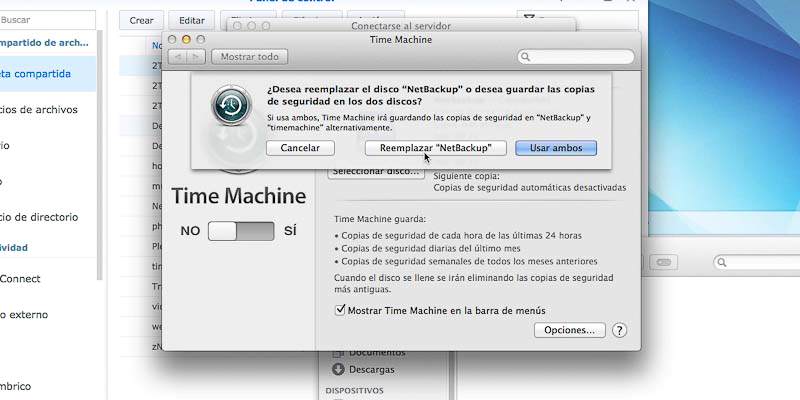Open QuickConnect entry in sidebar
Screen dimensions: 800x400
(20, 279)
